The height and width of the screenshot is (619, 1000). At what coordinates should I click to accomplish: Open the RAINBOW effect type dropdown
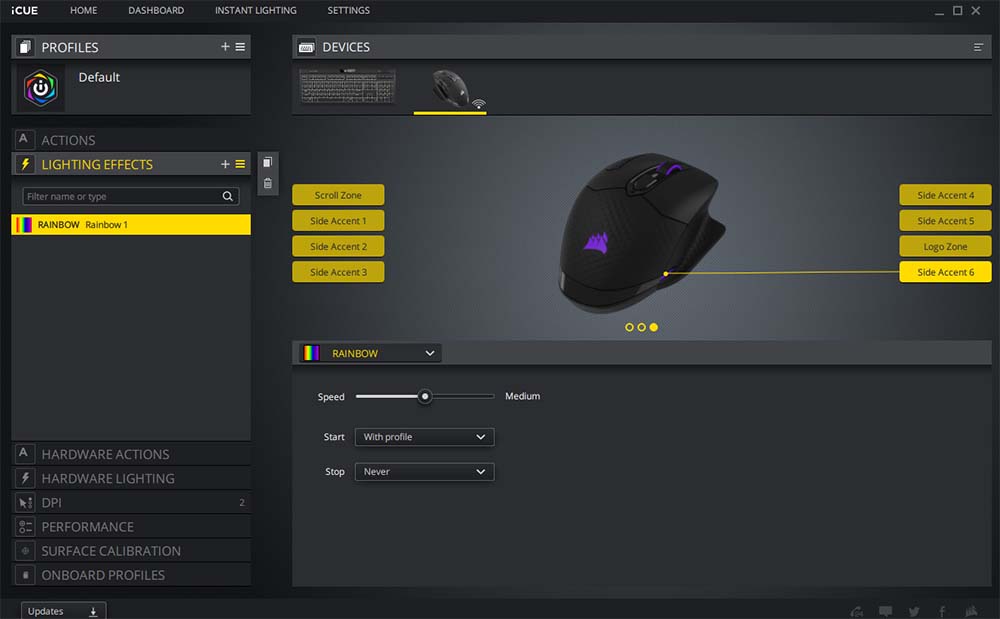point(370,353)
